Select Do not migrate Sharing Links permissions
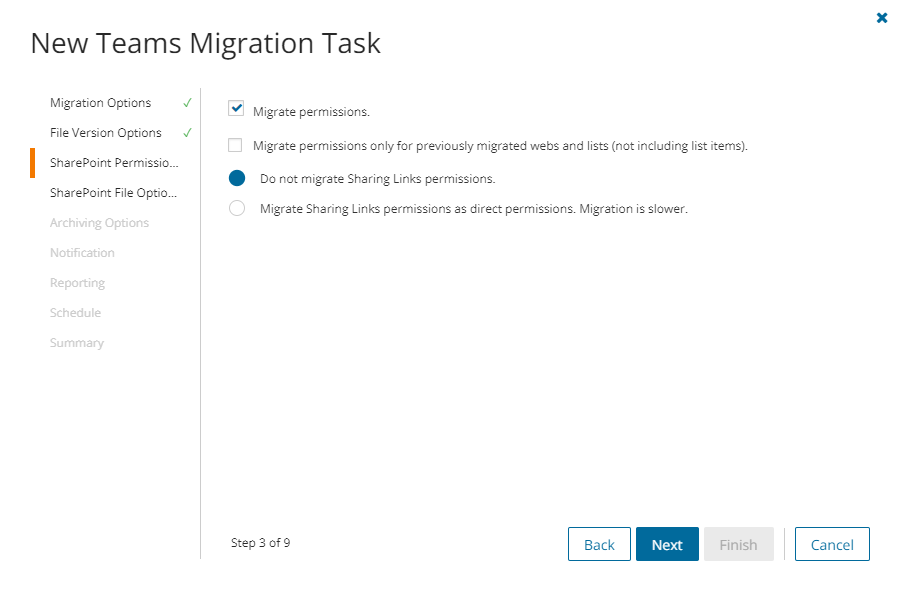900x591 pixels. pos(237,179)
